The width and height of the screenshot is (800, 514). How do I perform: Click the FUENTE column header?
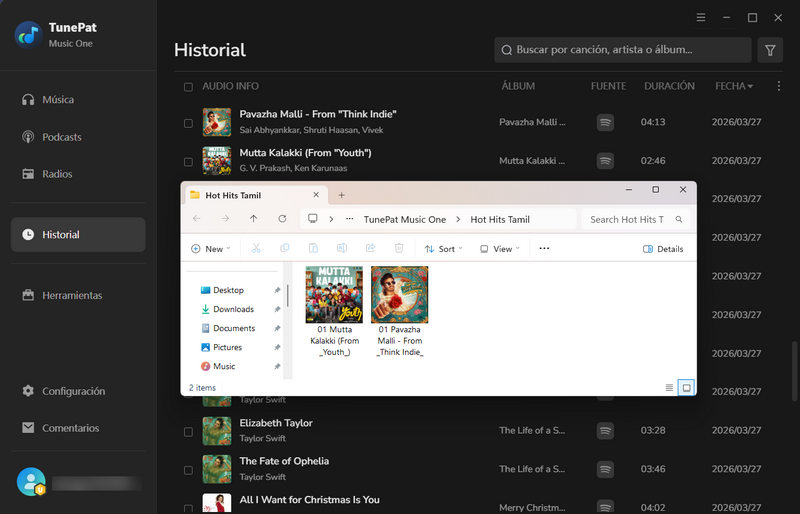[x=608, y=86]
